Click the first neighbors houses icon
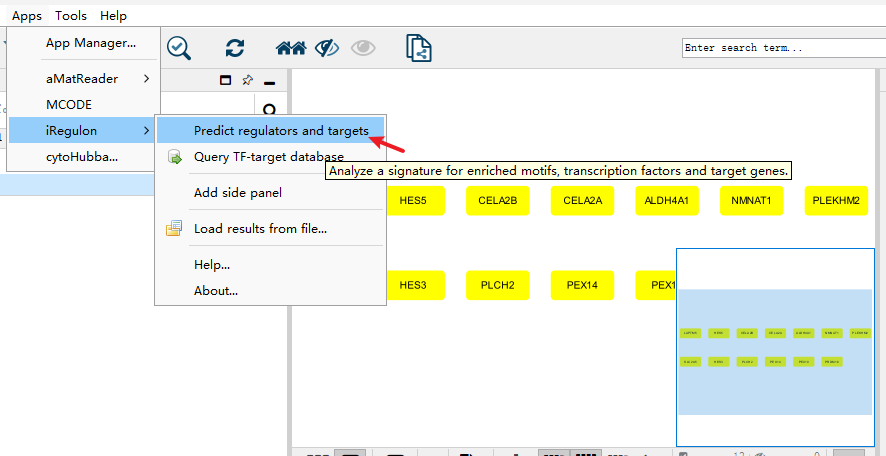This screenshot has height=456, width=886. [x=290, y=47]
